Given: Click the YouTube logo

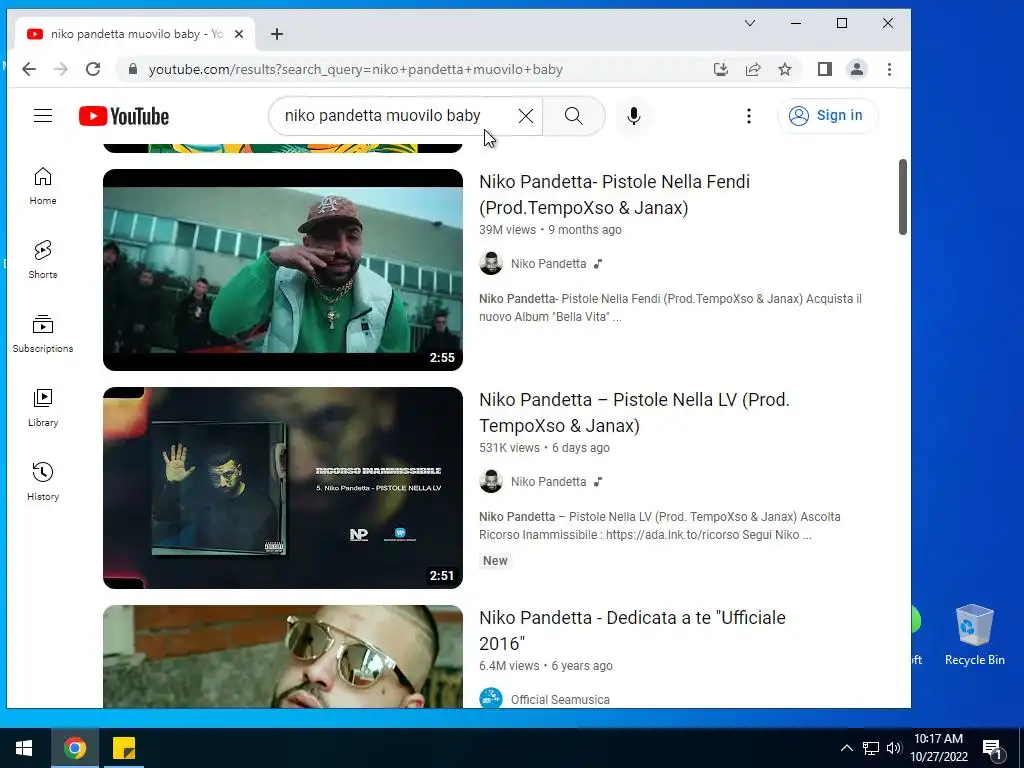Looking at the screenshot, I should click(124, 116).
